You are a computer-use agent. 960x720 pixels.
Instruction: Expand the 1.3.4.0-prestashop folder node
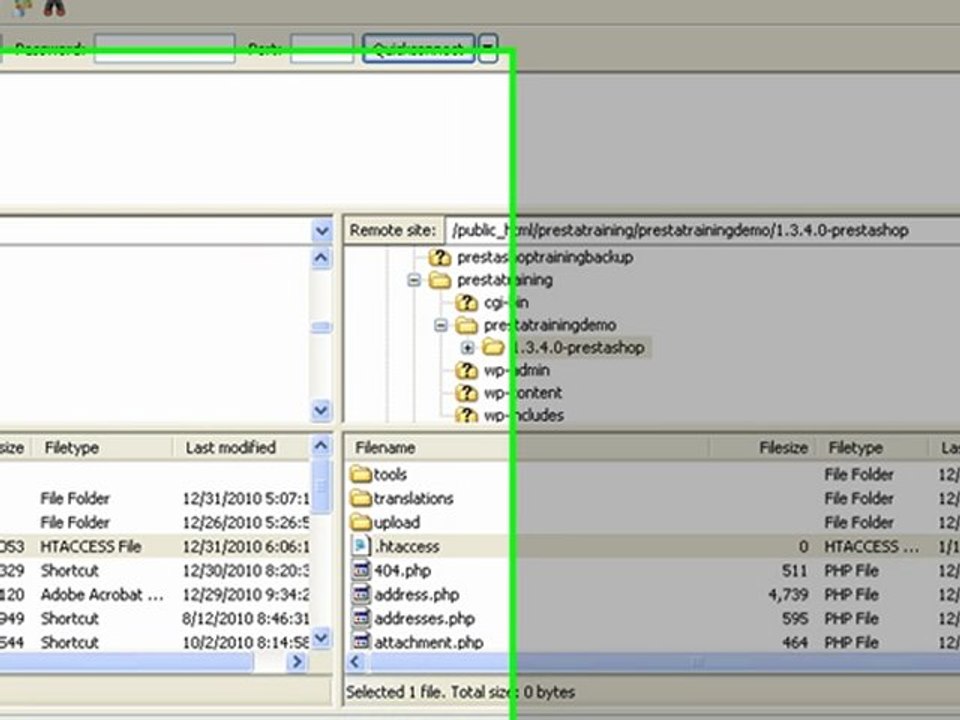(x=467, y=348)
